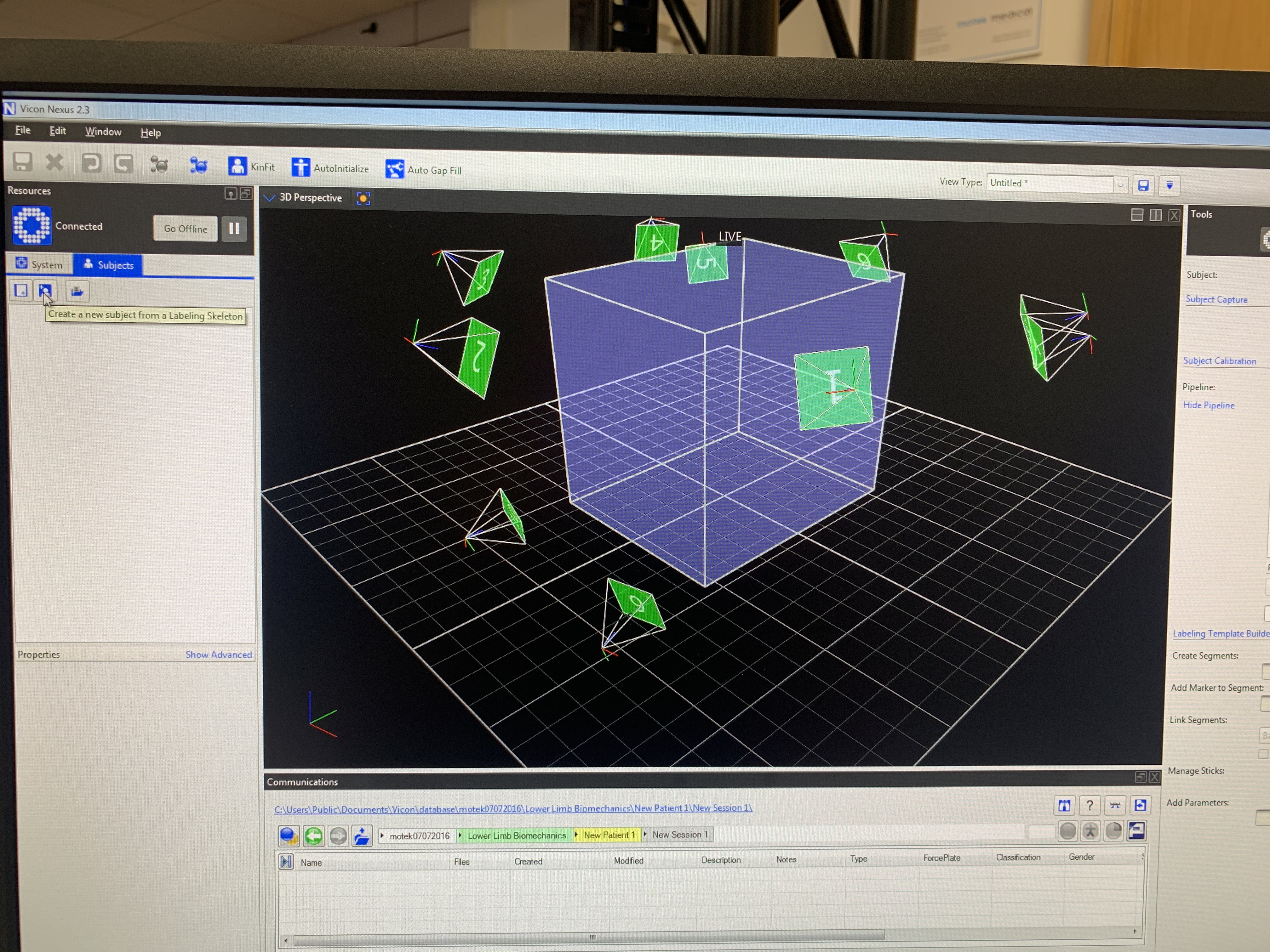The image size is (1270, 952).
Task: Click the load subject folder icon
Action: (77, 292)
